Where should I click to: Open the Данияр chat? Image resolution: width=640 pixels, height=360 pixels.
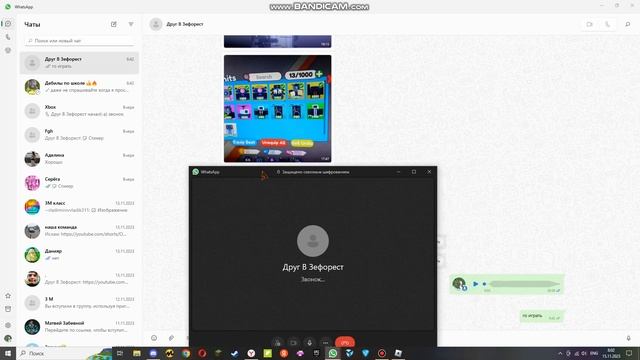(80, 255)
